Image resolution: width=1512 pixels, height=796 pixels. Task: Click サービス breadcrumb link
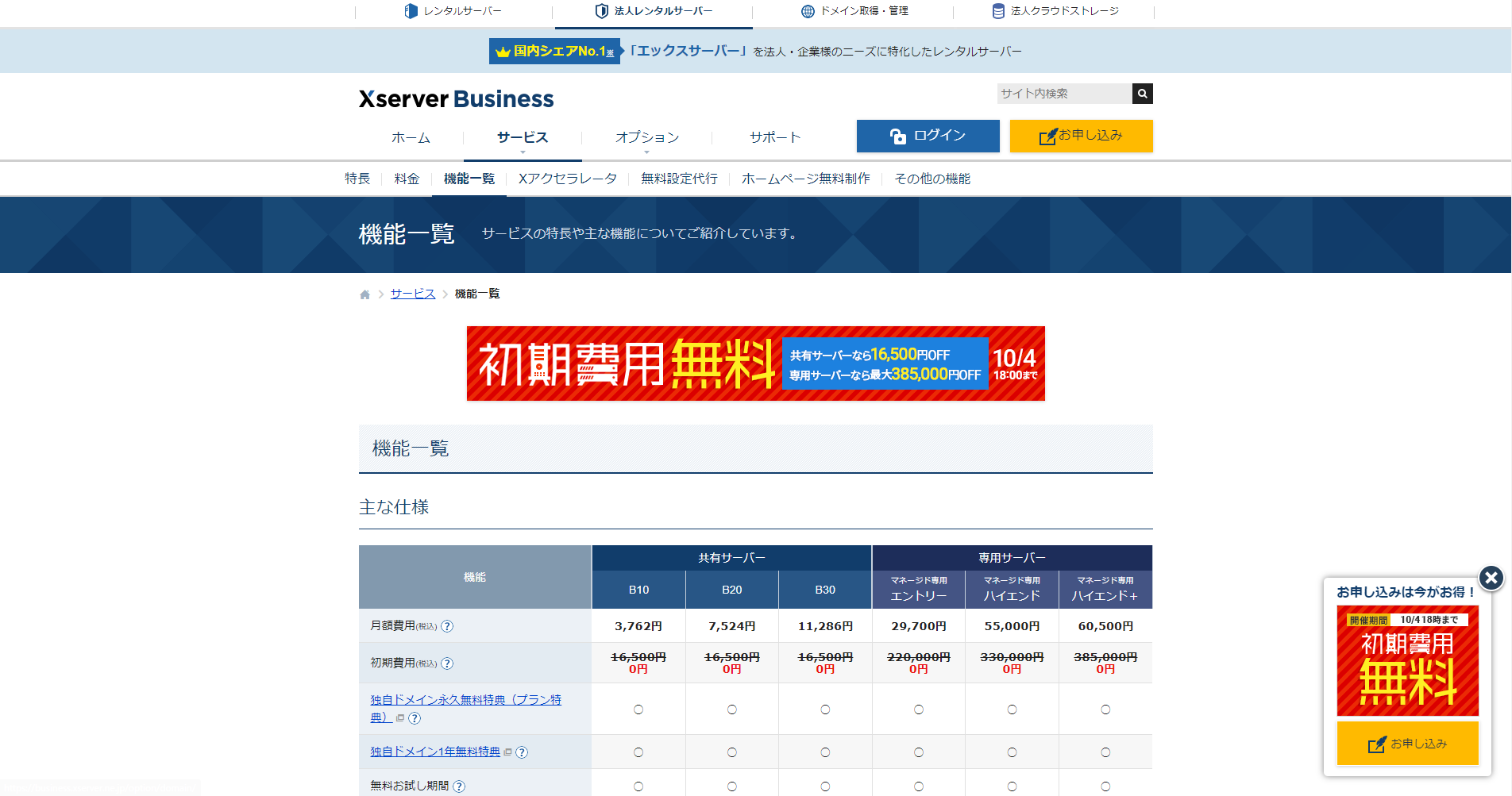tap(413, 294)
